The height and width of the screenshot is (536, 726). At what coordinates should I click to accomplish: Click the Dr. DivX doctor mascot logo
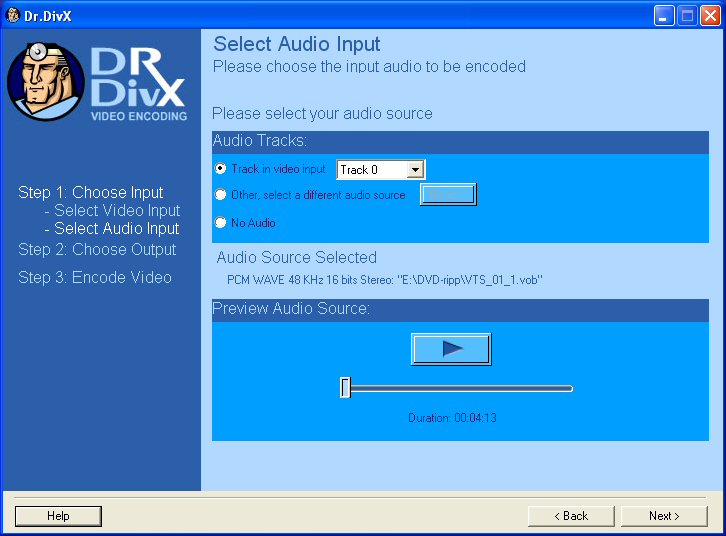(46, 81)
